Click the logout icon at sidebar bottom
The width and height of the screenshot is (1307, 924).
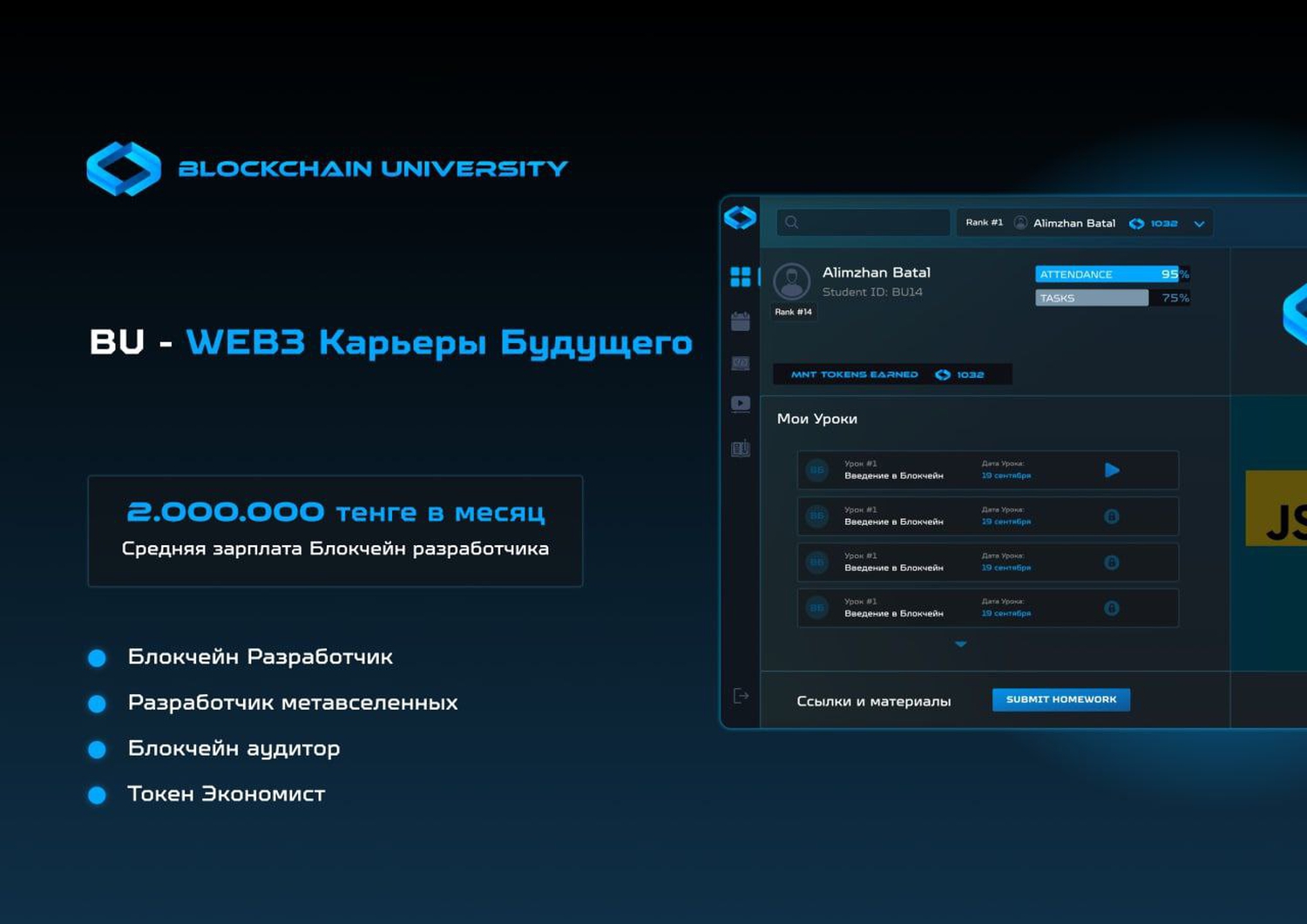pyautogui.click(x=741, y=696)
